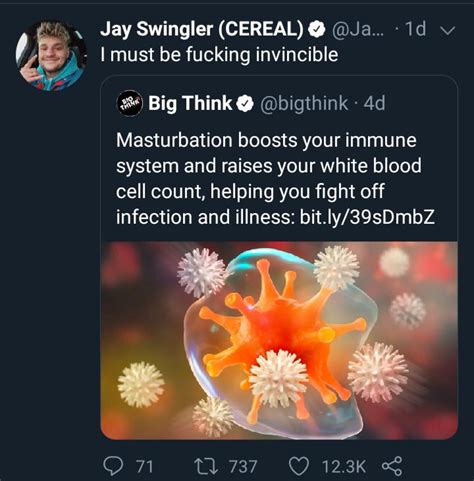Viewport: 474px width, 481px height.
Task: View the virus cell illustration image
Action: coord(279,340)
